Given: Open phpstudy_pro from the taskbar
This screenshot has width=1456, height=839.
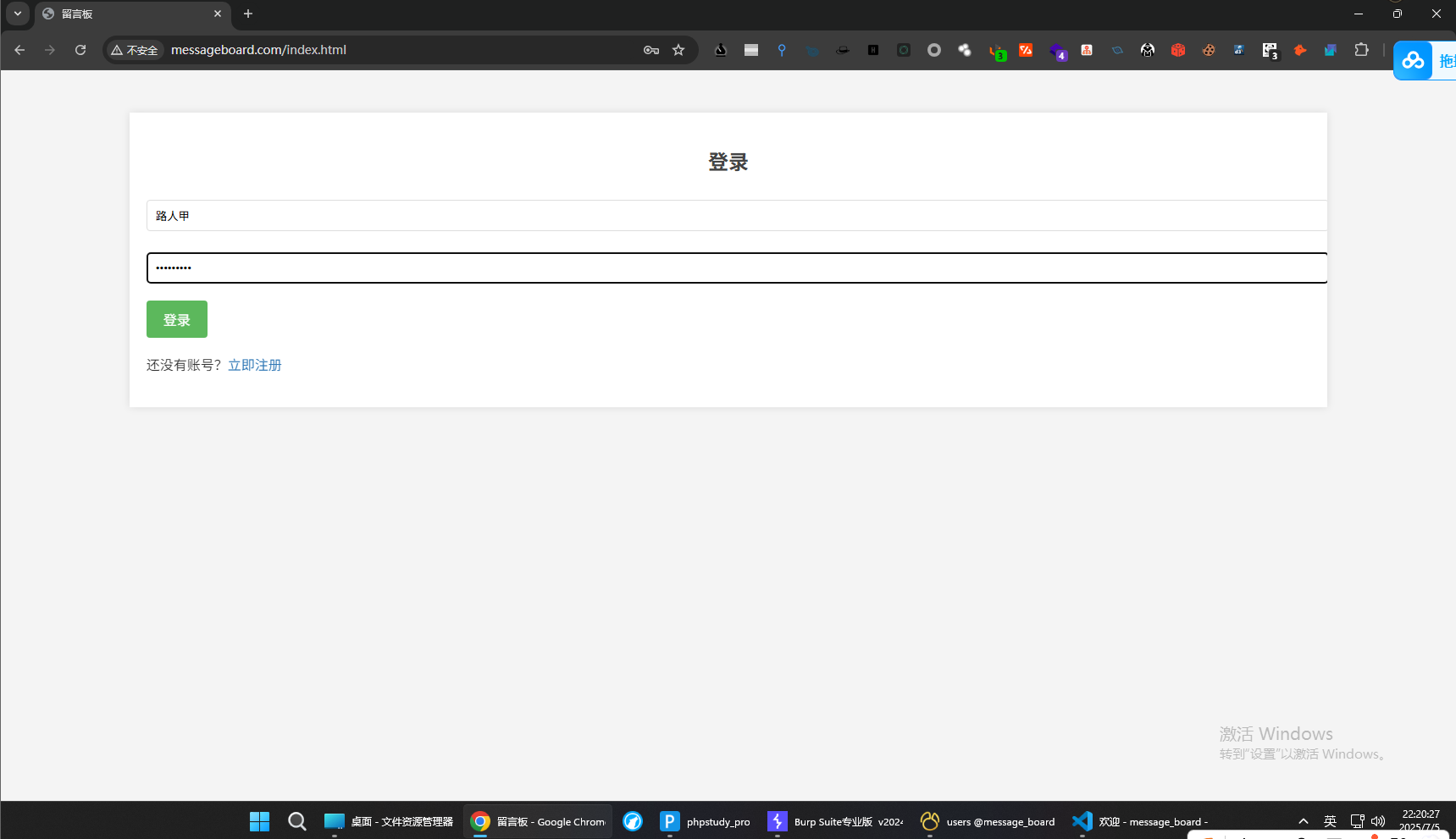Looking at the screenshot, I should point(669,821).
